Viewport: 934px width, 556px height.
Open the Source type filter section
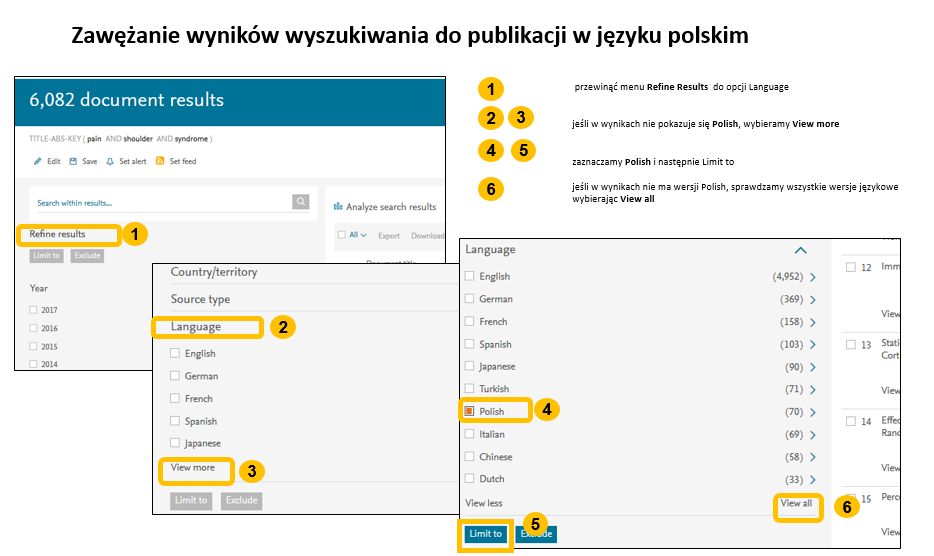pyautogui.click(x=200, y=299)
